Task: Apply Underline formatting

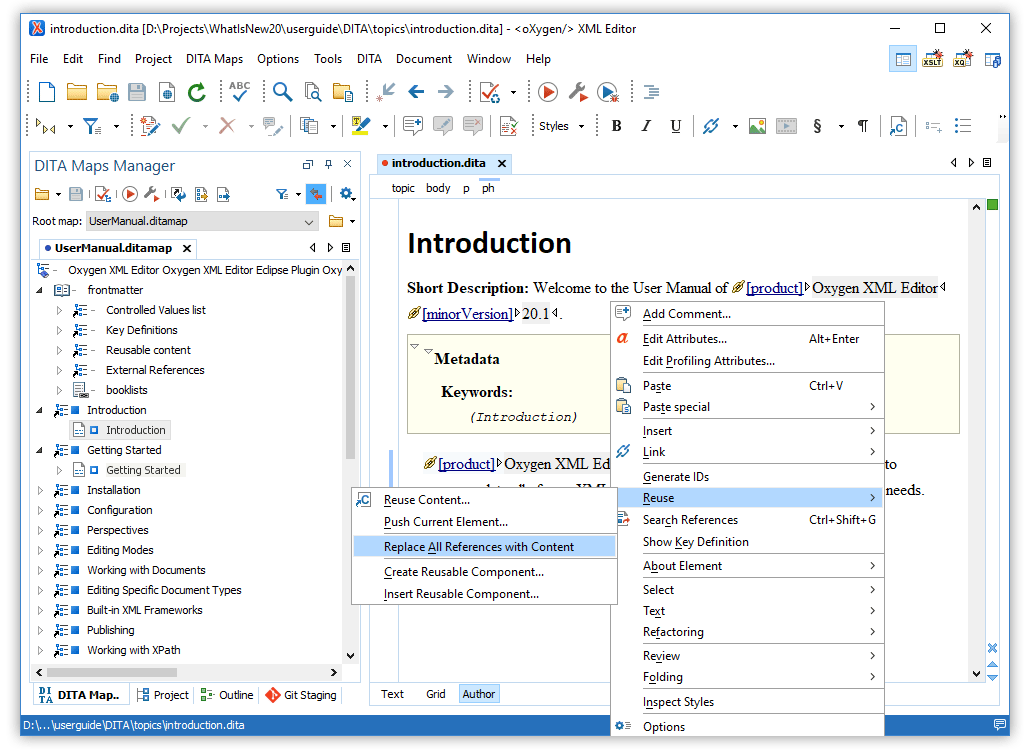Action: point(675,126)
